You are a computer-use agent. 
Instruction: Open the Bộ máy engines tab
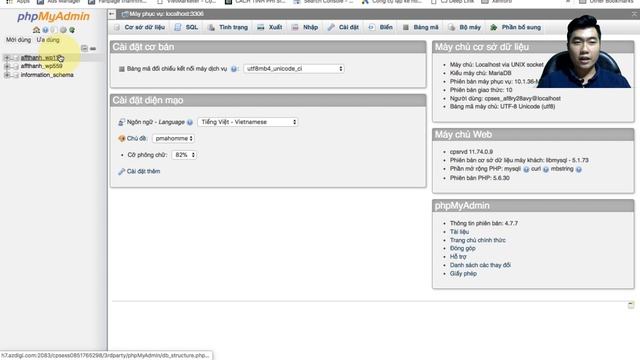pos(464,27)
